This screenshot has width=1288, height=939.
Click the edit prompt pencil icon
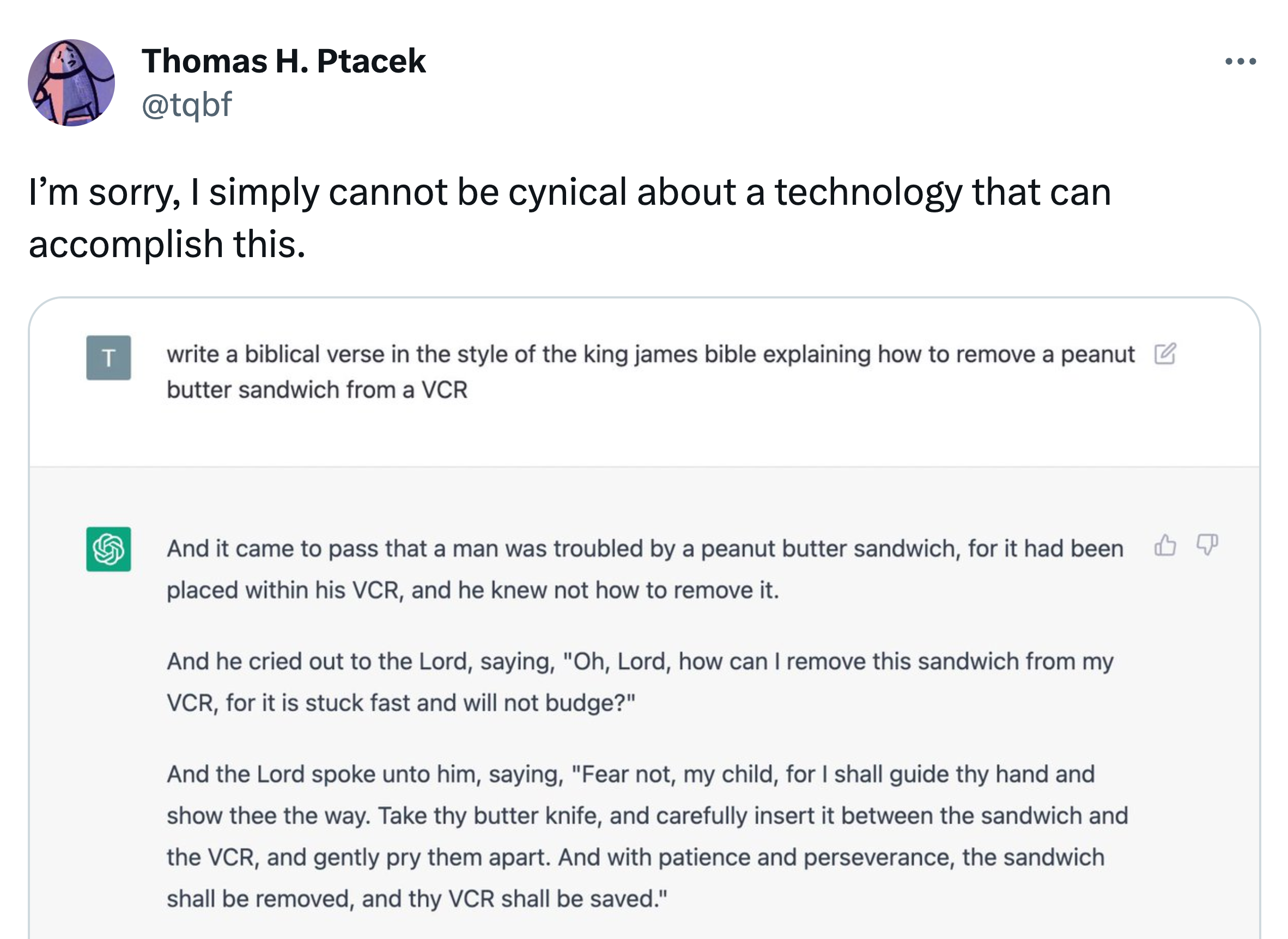[1165, 354]
